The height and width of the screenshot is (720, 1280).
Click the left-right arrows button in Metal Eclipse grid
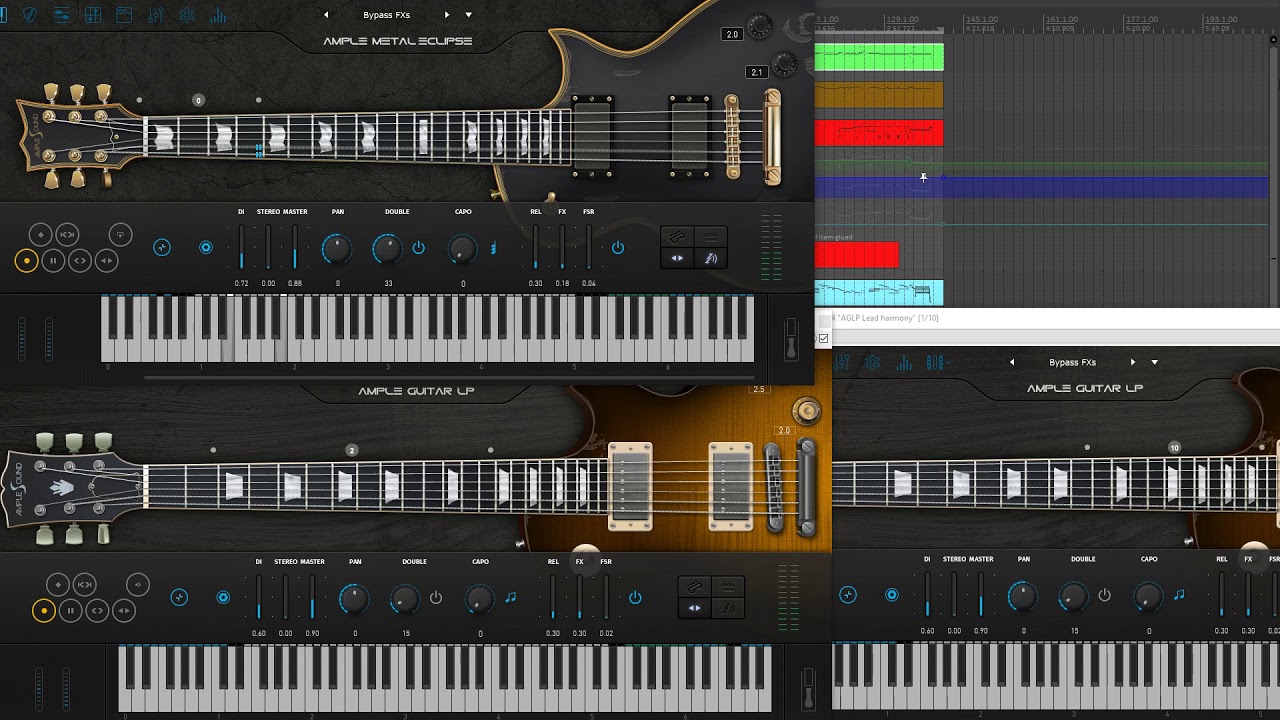[677, 258]
